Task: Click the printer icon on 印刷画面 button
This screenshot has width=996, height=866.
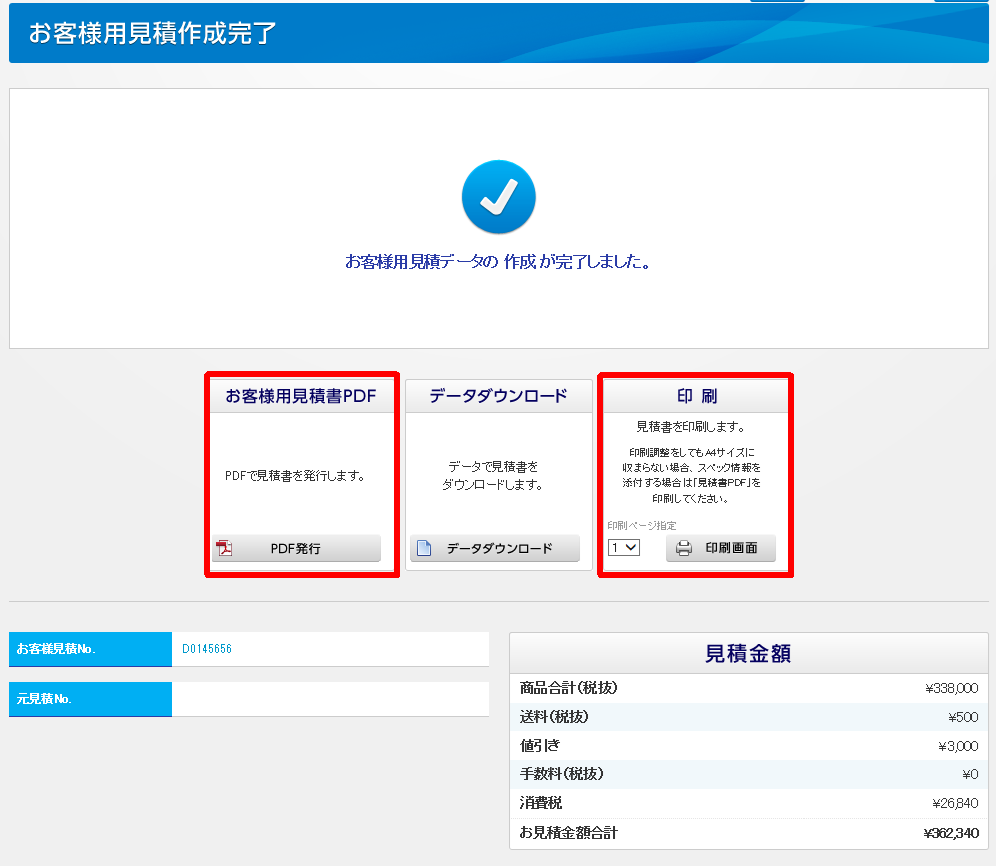Action: (684, 548)
